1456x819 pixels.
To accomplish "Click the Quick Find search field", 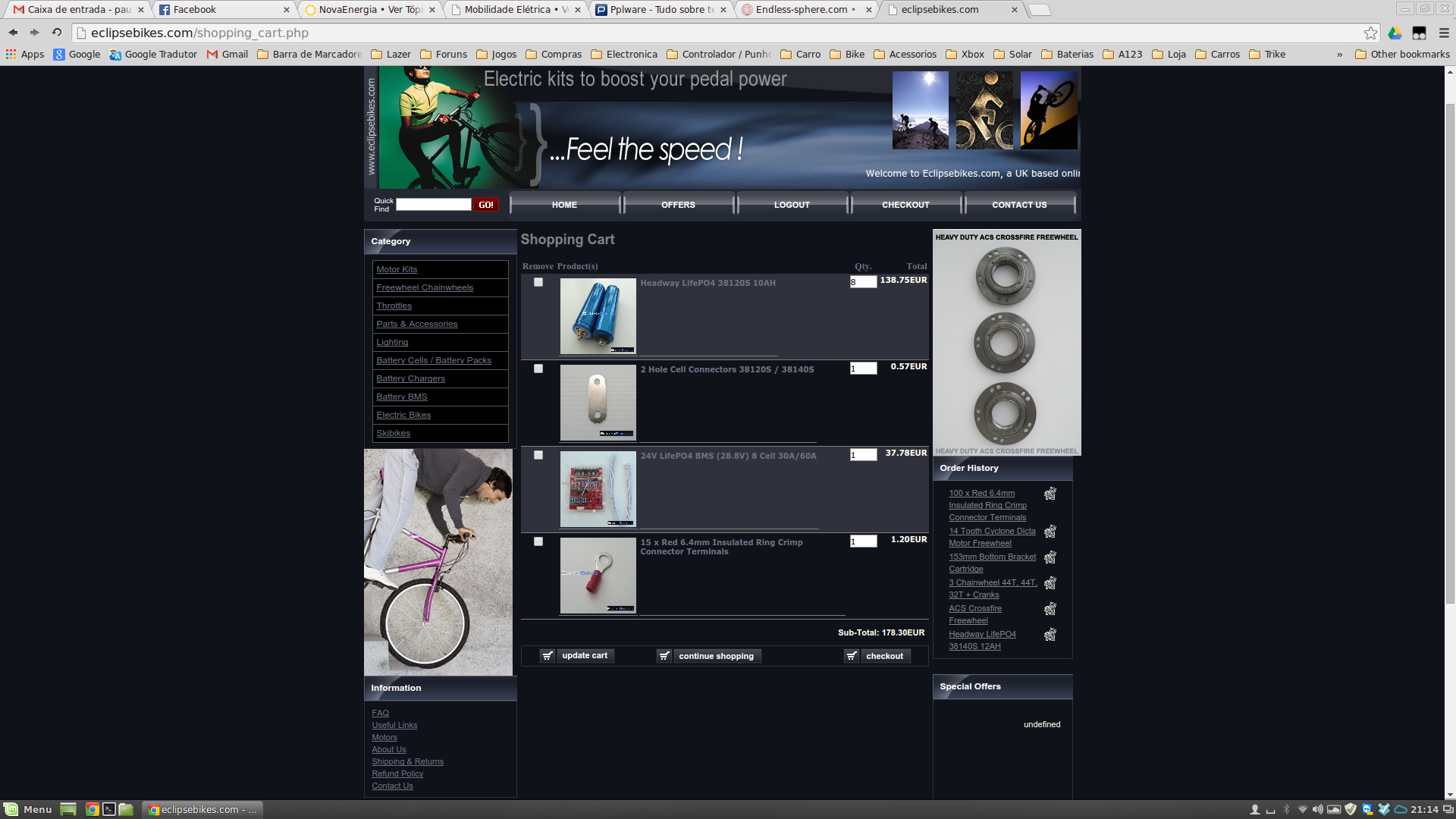I will pyautogui.click(x=434, y=205).
